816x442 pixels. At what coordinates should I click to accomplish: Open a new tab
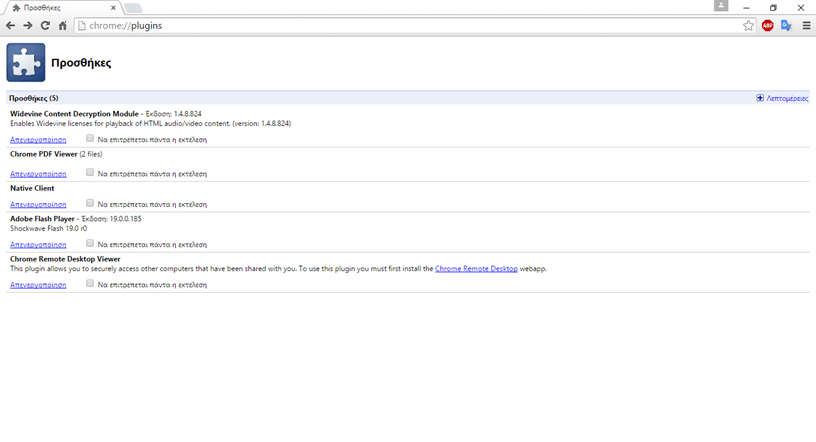(x=133, y=8)
